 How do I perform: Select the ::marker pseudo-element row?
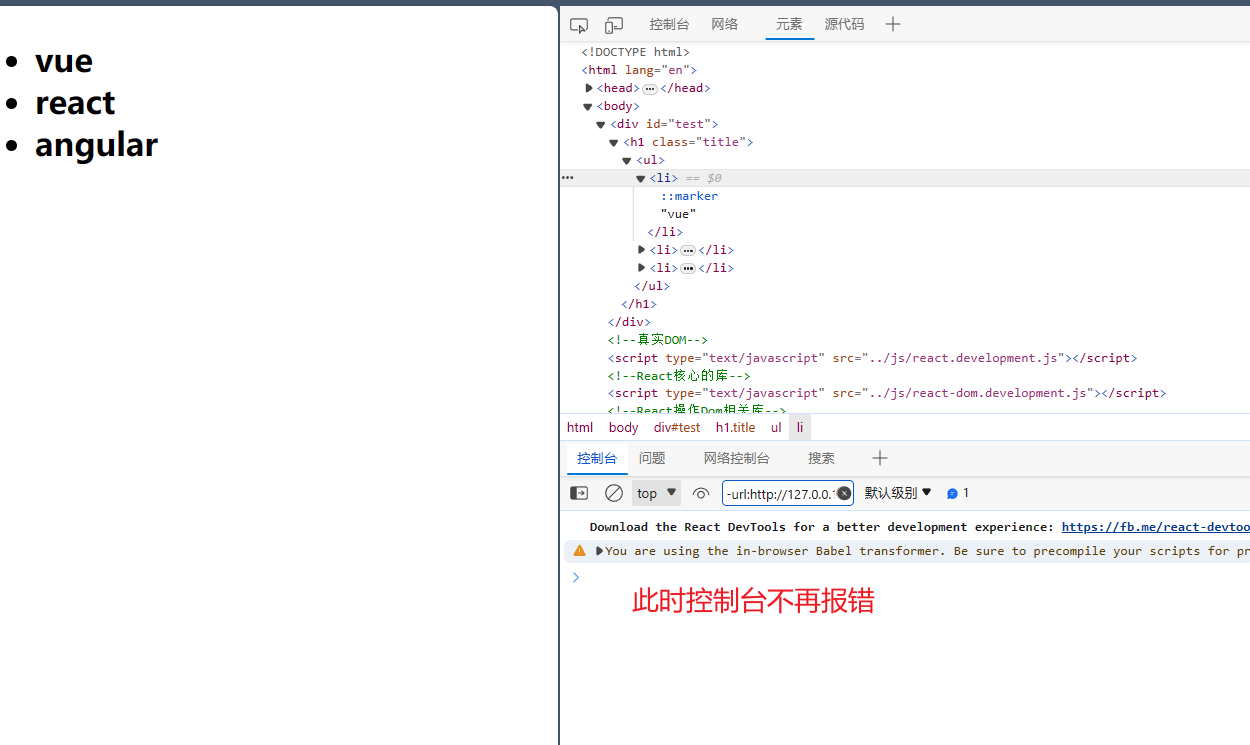(x=689, y=196)
